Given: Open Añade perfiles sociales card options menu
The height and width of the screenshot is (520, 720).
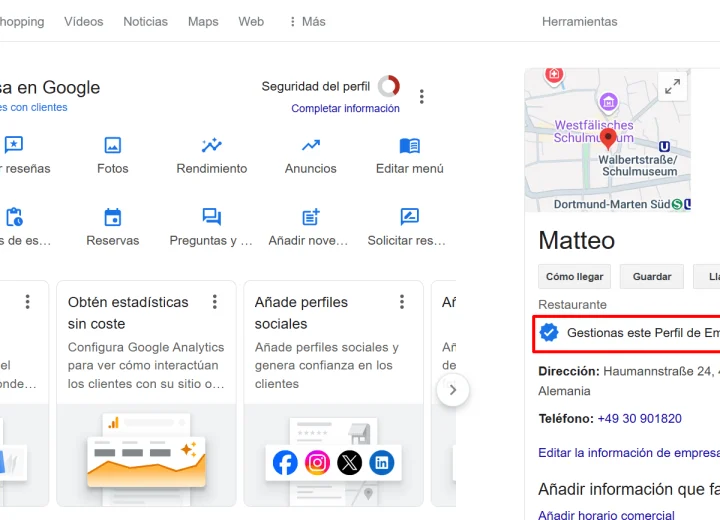Looking at the screenshot, I should coord(402,302).
